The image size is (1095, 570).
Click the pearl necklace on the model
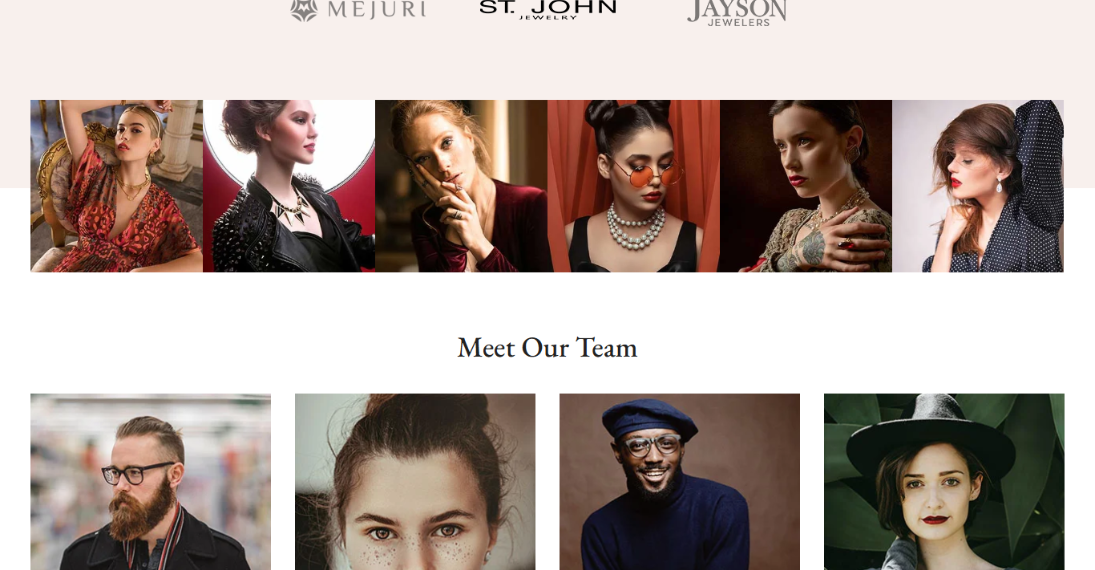point(635,228)
